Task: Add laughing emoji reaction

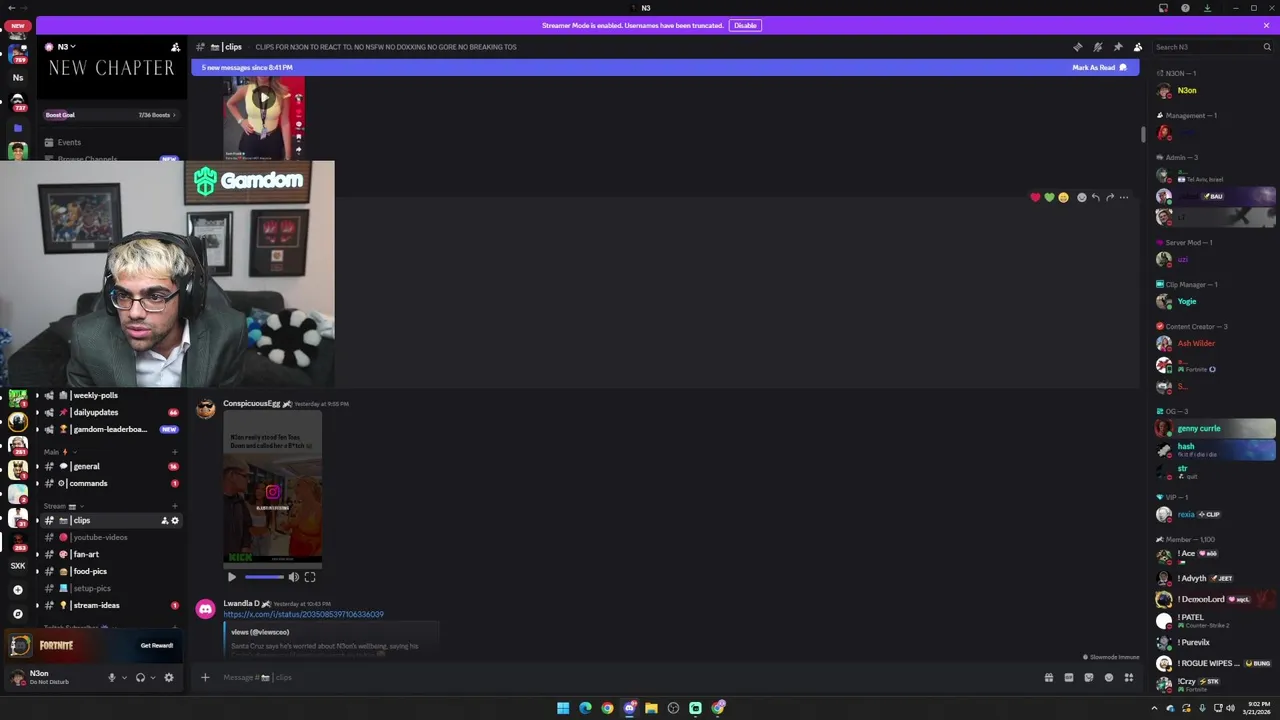Action: pos(1063,197)
